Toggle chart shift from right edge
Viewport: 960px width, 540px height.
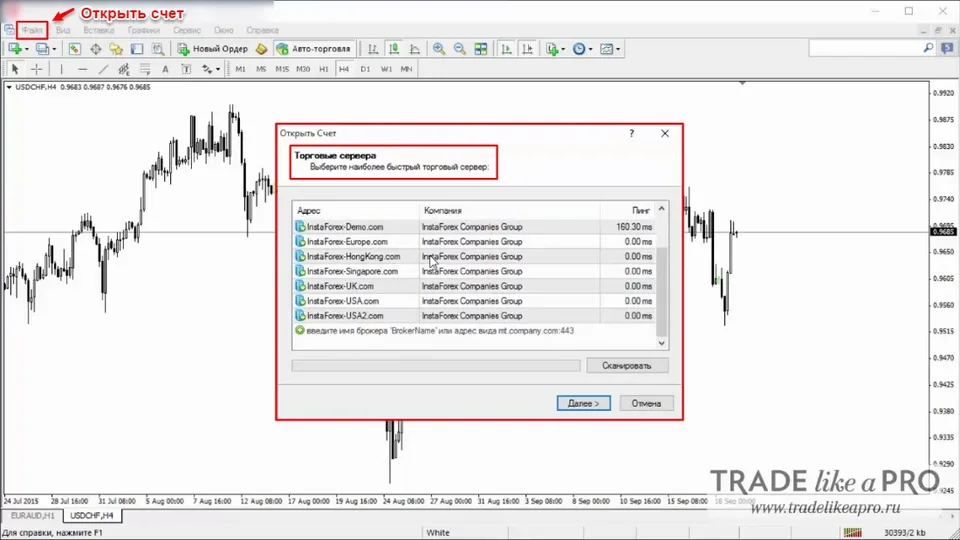[527, 49]
